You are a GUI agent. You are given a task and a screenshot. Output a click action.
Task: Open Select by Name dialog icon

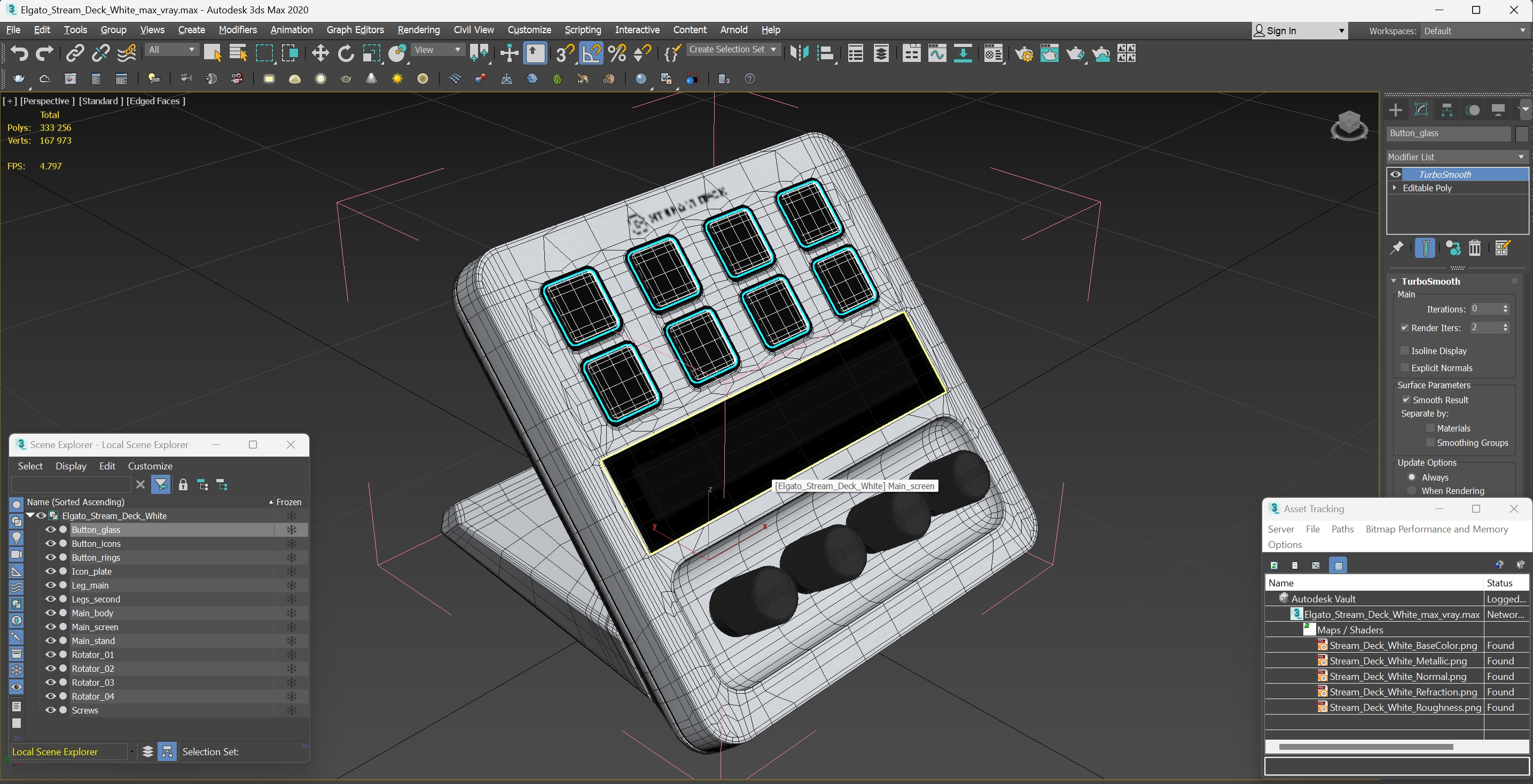click(239, 53)
